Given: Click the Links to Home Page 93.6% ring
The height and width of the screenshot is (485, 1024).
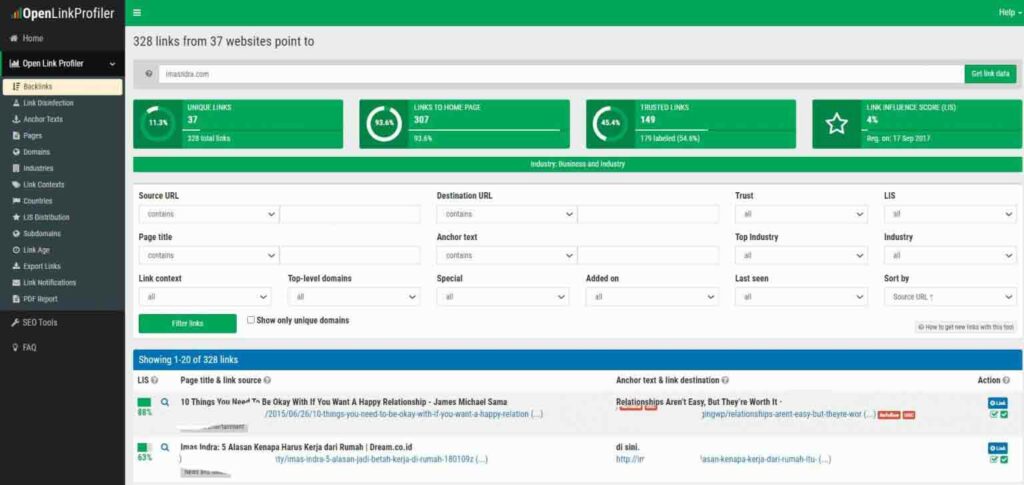Looking at the screenshot, I should point(384,123).
